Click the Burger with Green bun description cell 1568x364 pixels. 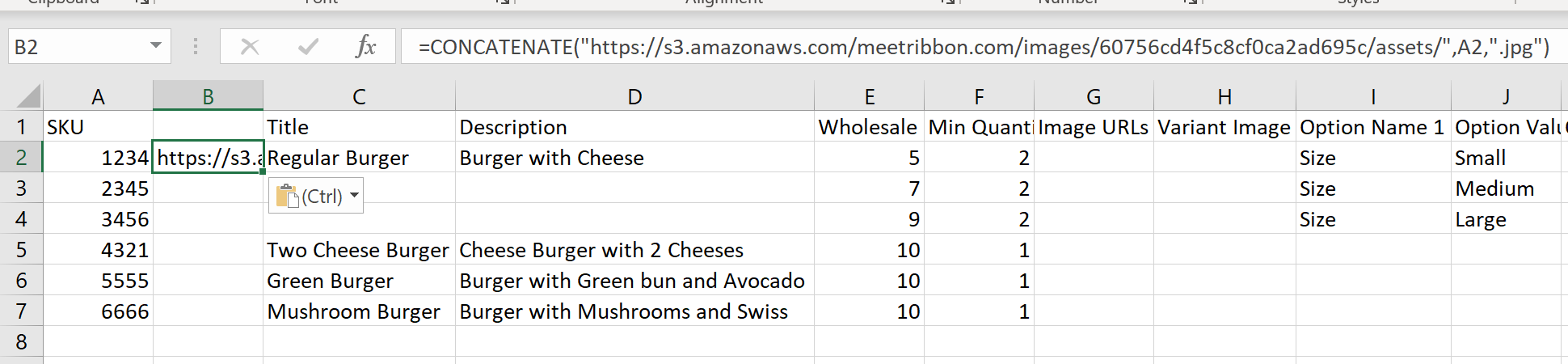click(x=634, y=281)
